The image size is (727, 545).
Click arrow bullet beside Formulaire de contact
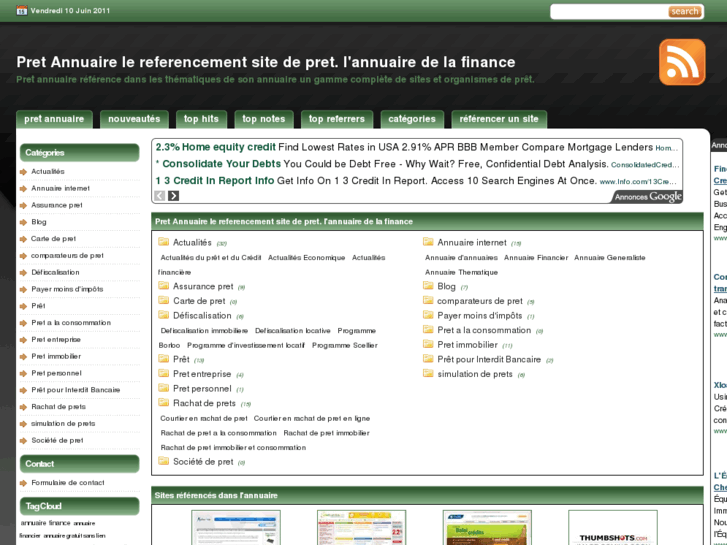pos(23,483)
